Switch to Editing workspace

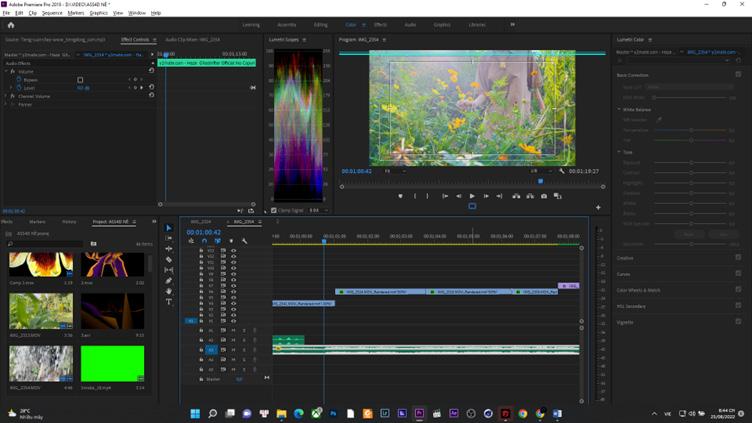pos(320,25)
